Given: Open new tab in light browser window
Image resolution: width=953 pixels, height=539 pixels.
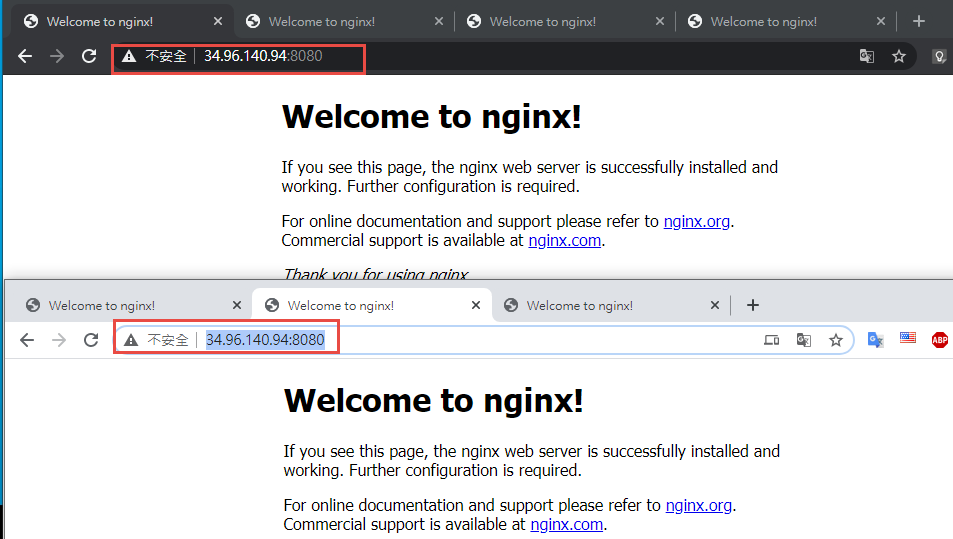Looking at the screenshot, I should [x=753, y=305].
